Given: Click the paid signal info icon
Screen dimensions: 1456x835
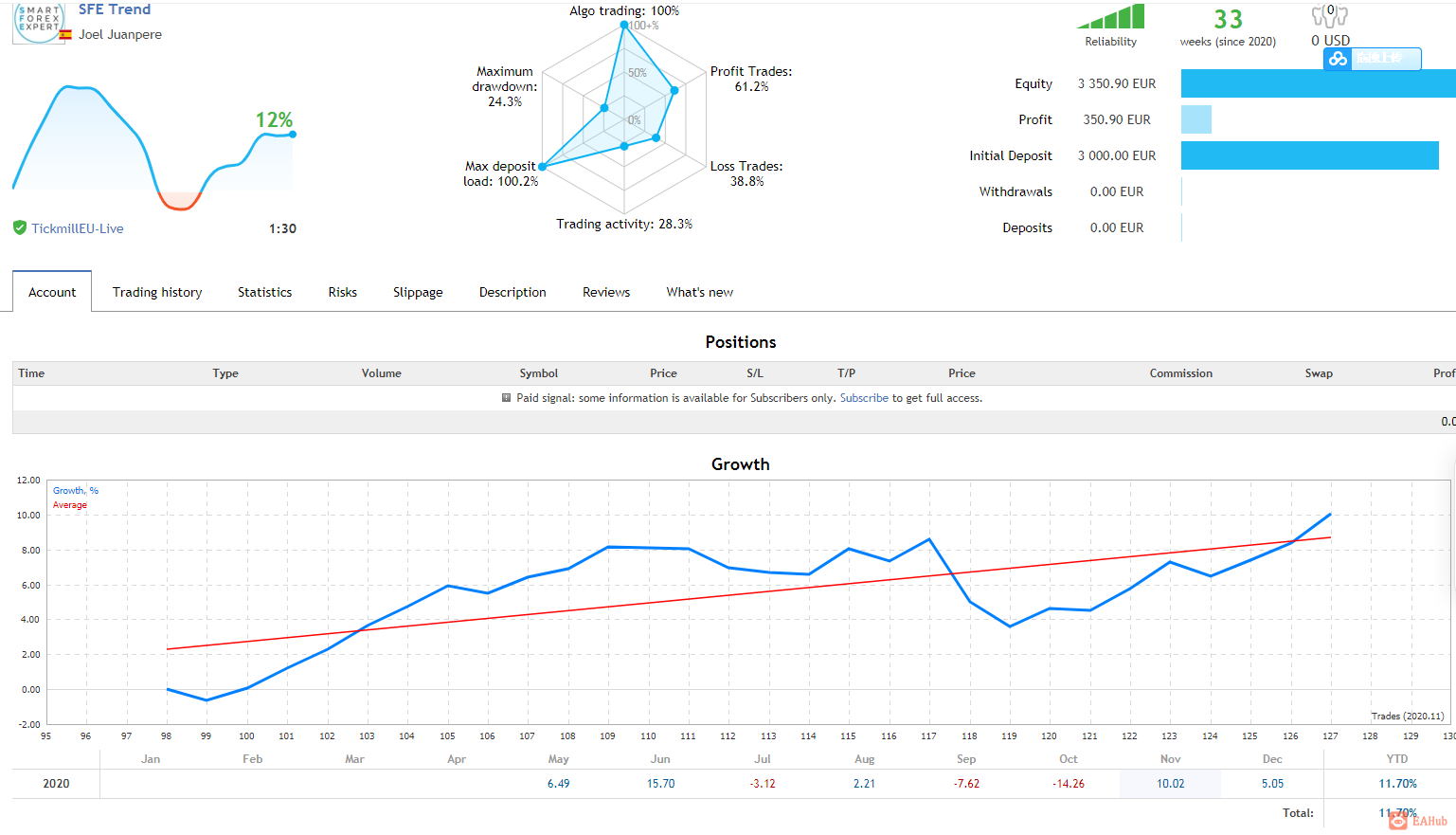Looking at the screenshot, I should [x=506, y=398].
